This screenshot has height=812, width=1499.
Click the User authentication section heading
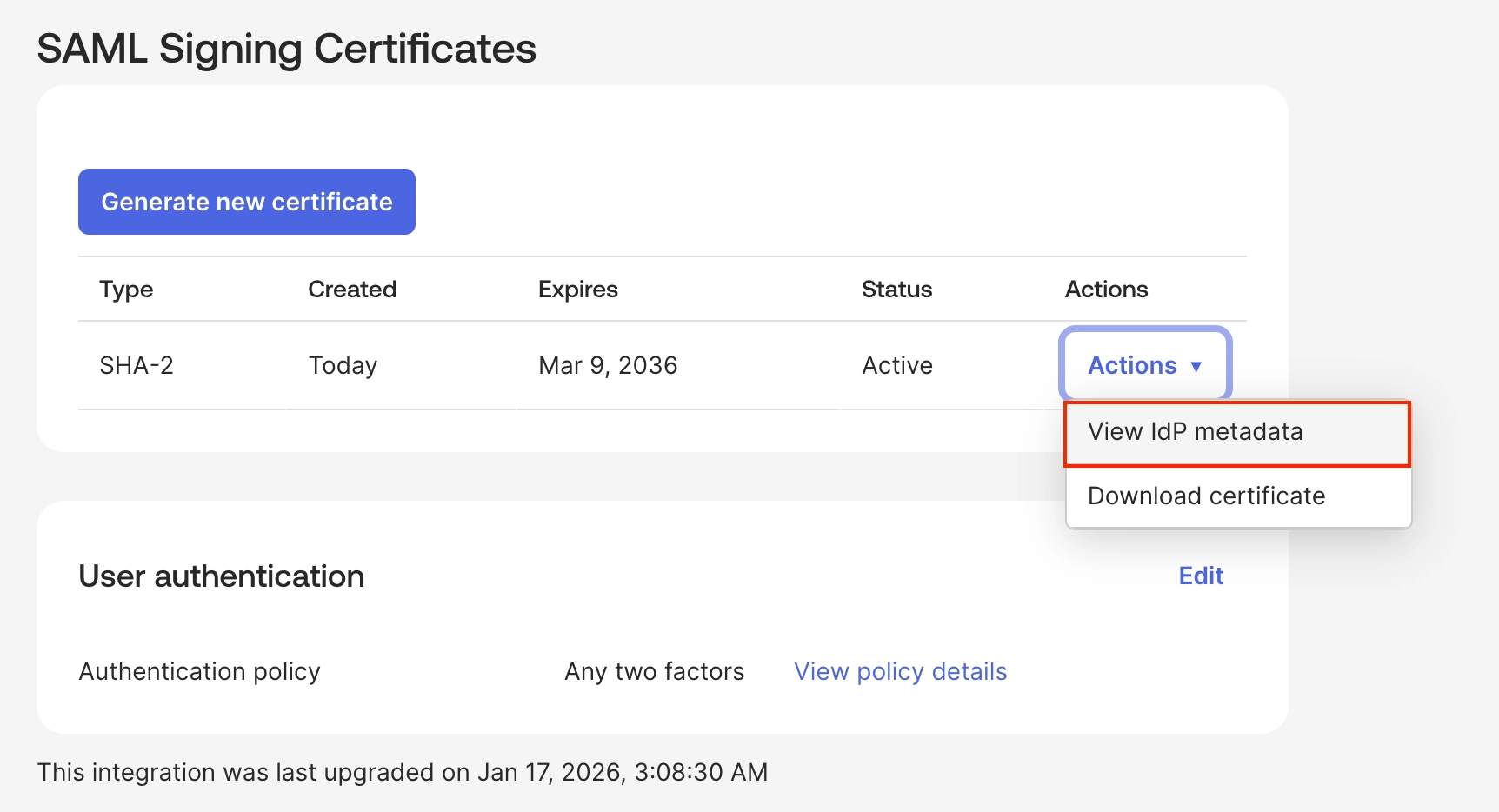tap(221, 576)
